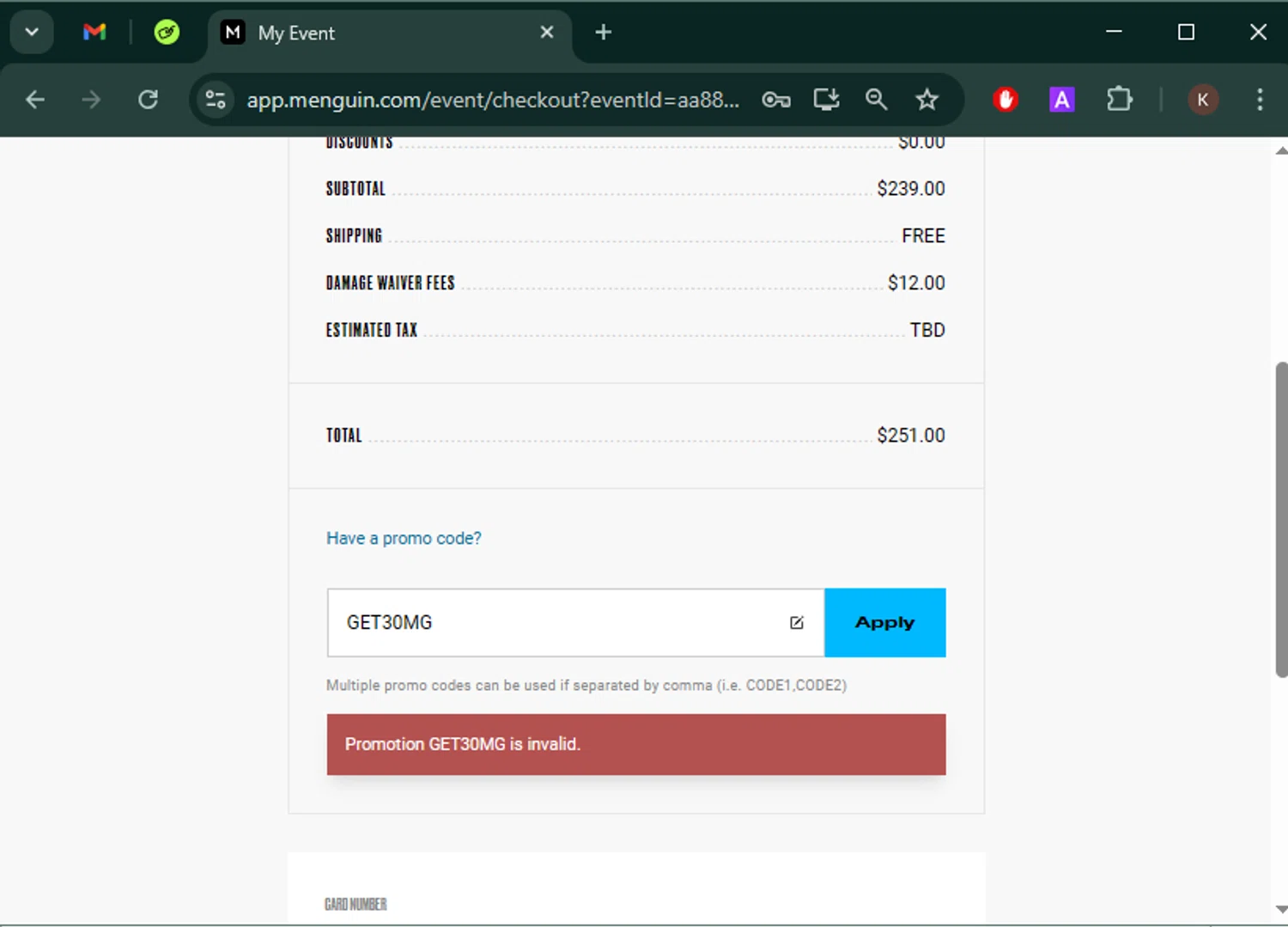Viewport: 1288px width, 927px height.
Task: Click the edit icon in promo field
Action: tap(797, 623)
